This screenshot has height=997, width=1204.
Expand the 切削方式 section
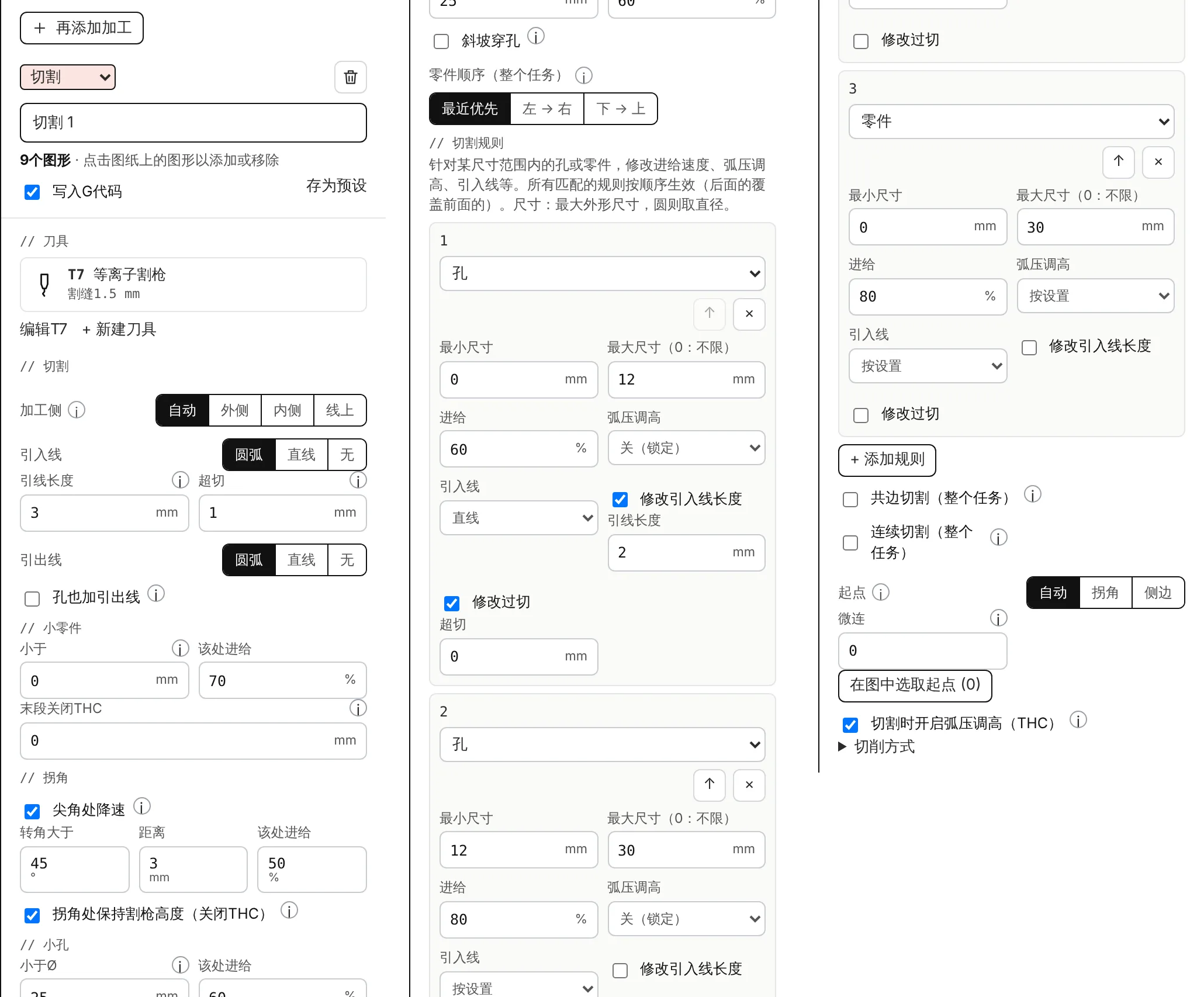877,746
